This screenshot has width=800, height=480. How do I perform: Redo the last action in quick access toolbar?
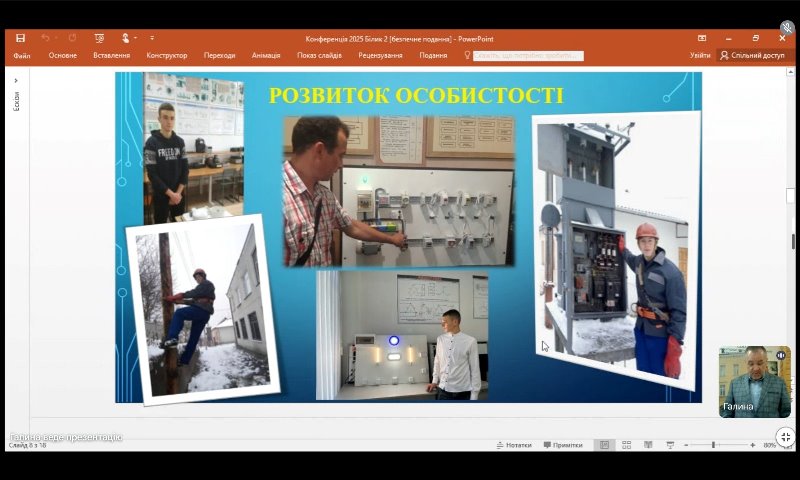[x=72, y=38]
